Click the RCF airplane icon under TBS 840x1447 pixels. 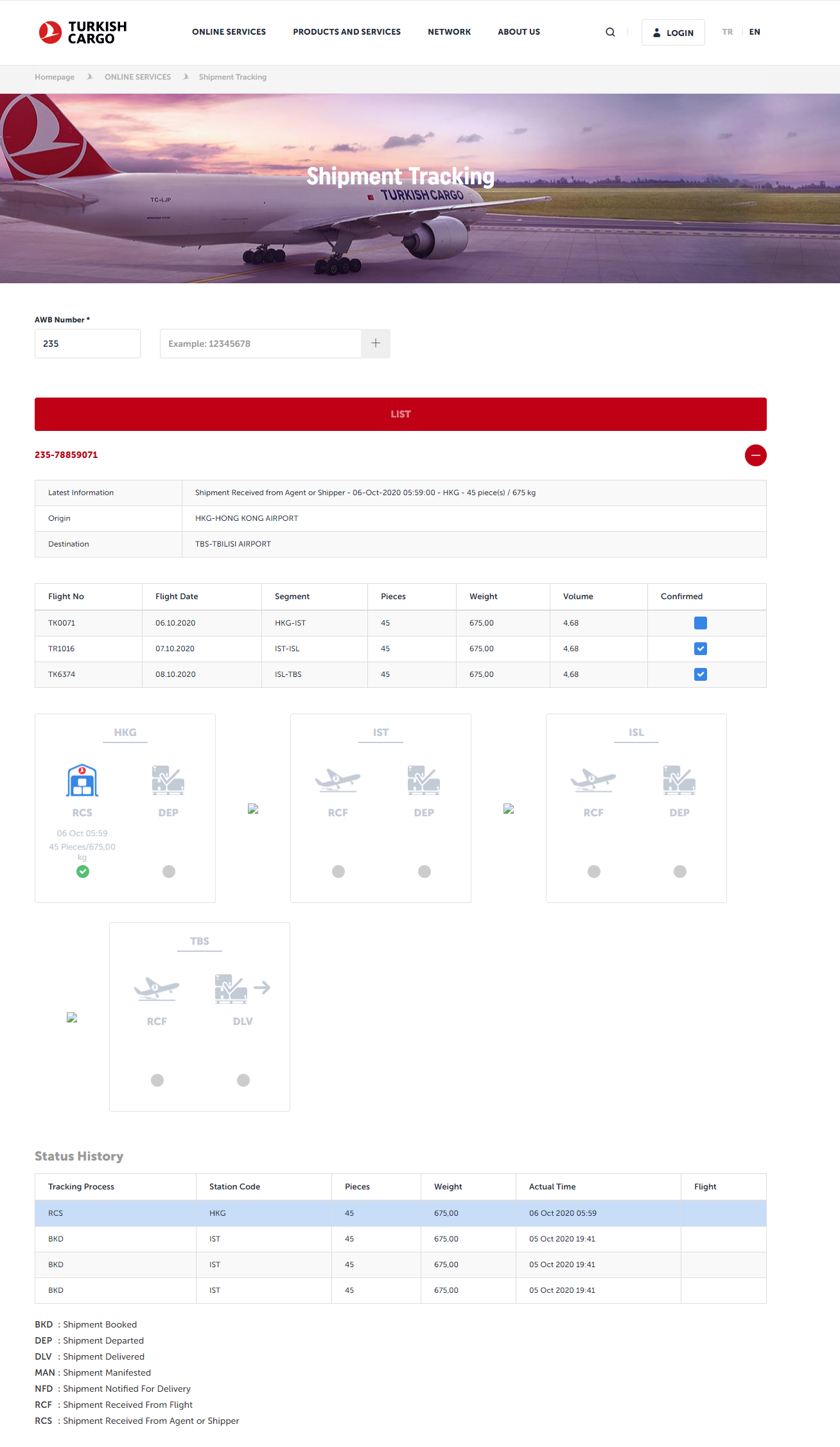pyautogui.click(x=157, y=989)
